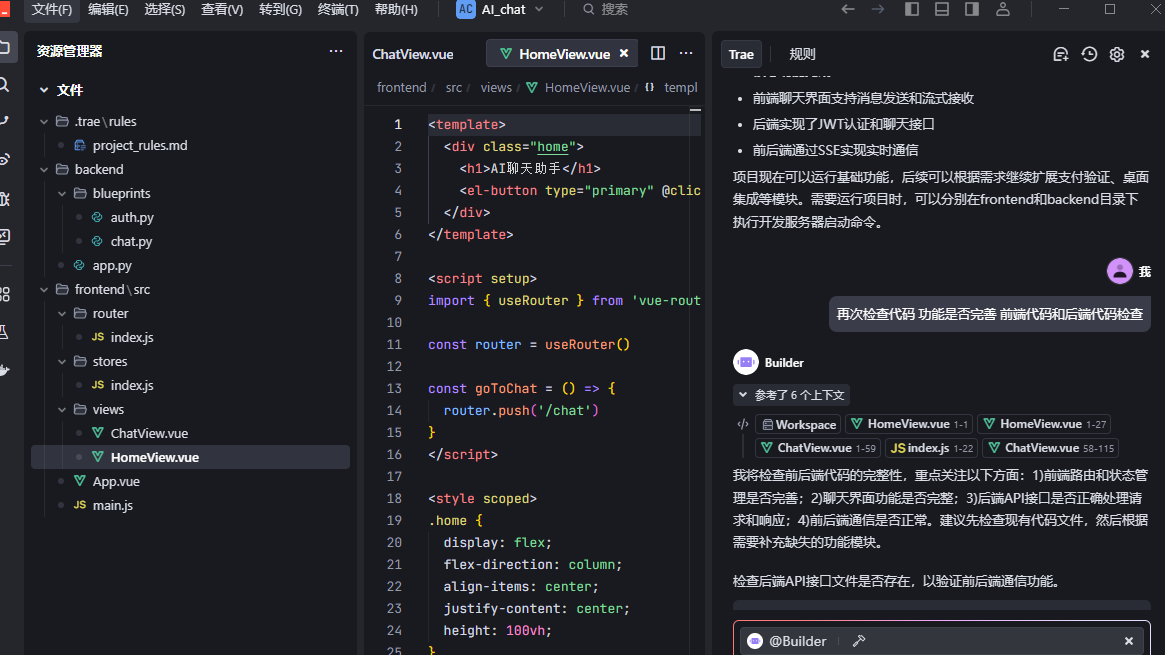This screenshot has width=1165, height=655.
Task: Open auth.py file
Action: [x=132, y=218]
